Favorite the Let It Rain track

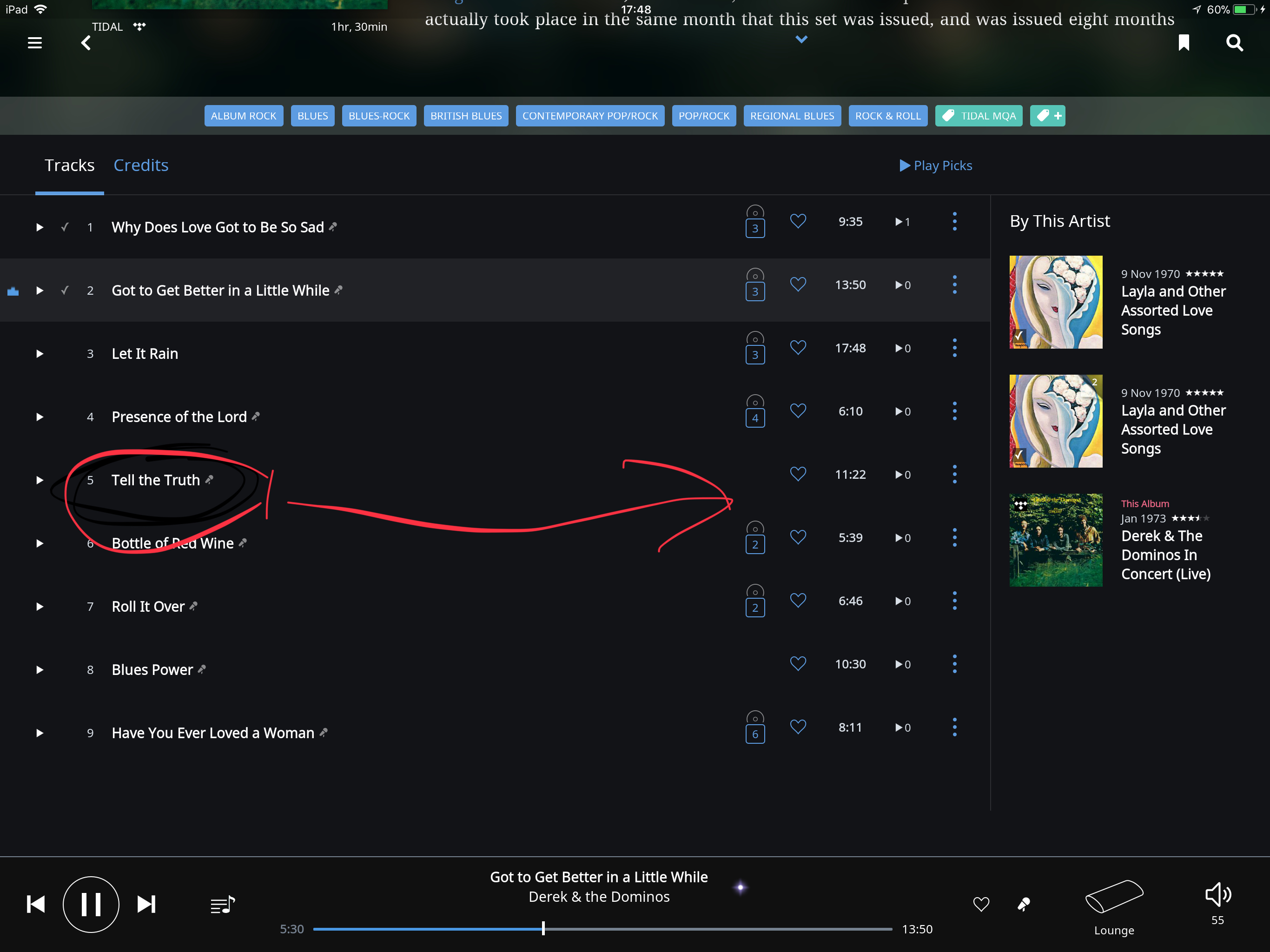pyautogui.click(x=798, y=347)
